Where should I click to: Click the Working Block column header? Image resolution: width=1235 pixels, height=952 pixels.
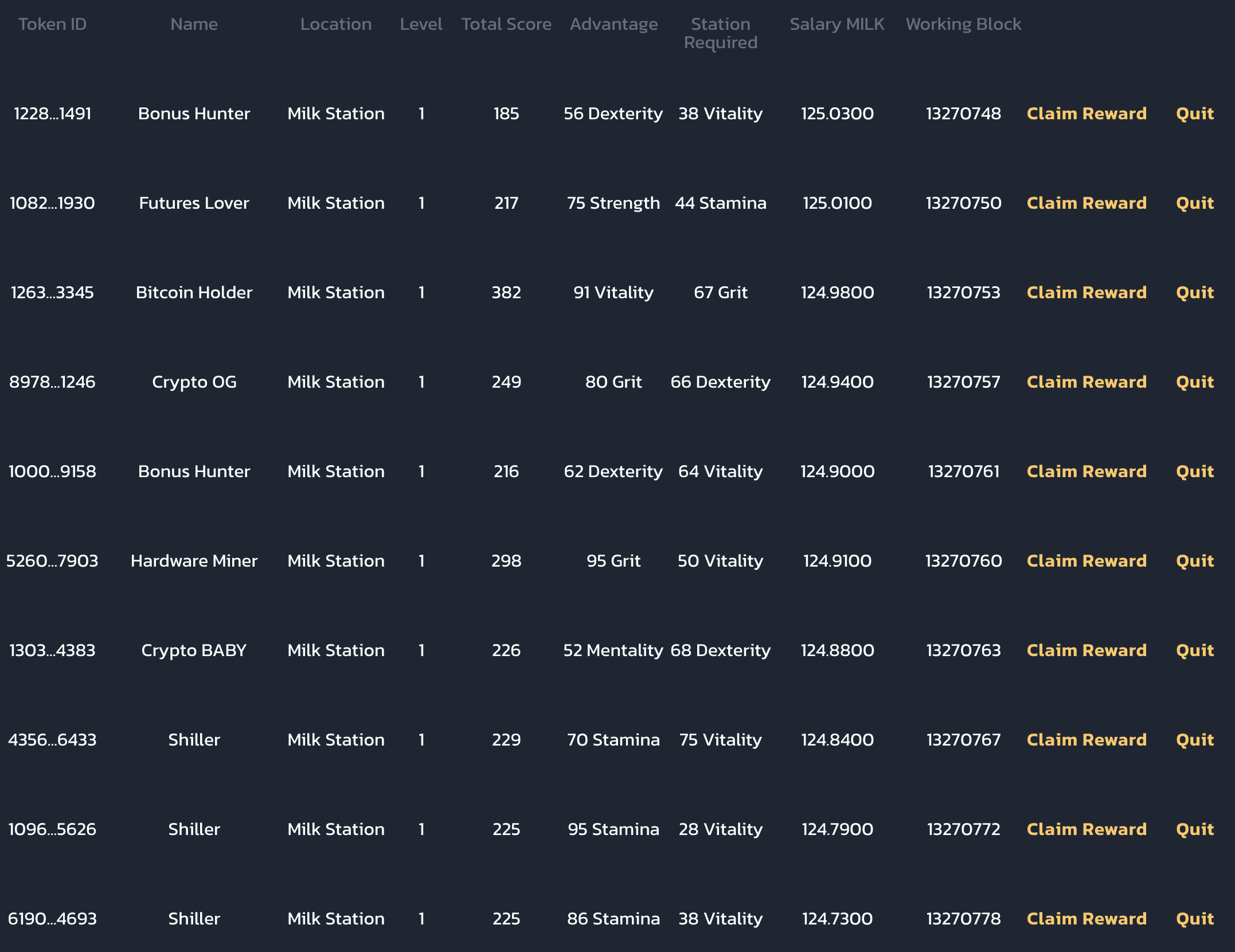point(963,24)
